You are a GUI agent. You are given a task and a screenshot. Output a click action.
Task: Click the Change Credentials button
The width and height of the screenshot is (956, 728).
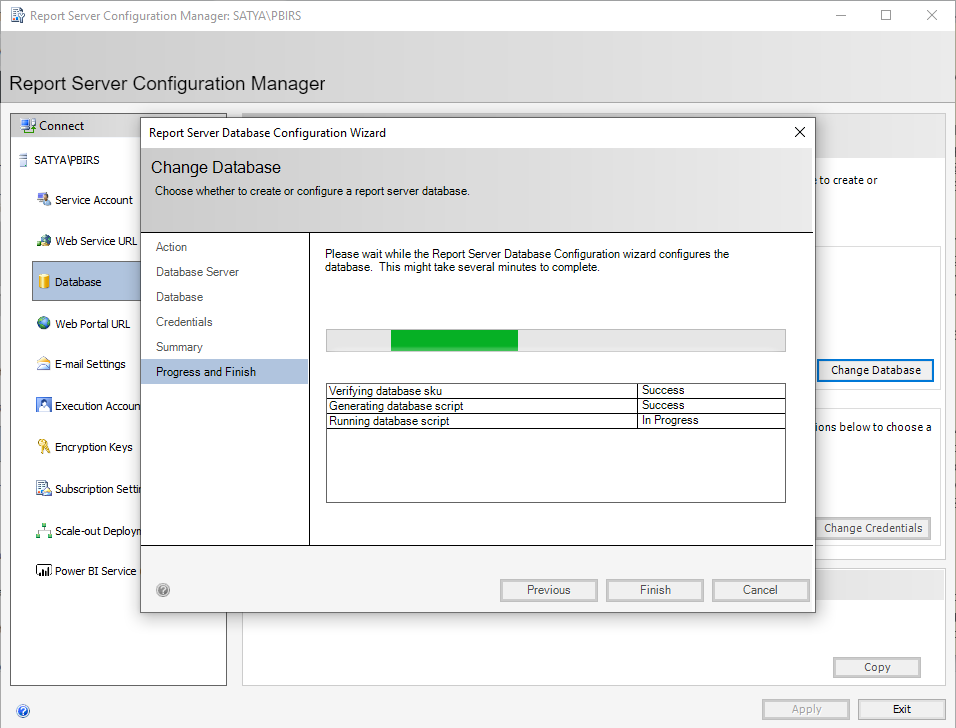pos(873,528)
